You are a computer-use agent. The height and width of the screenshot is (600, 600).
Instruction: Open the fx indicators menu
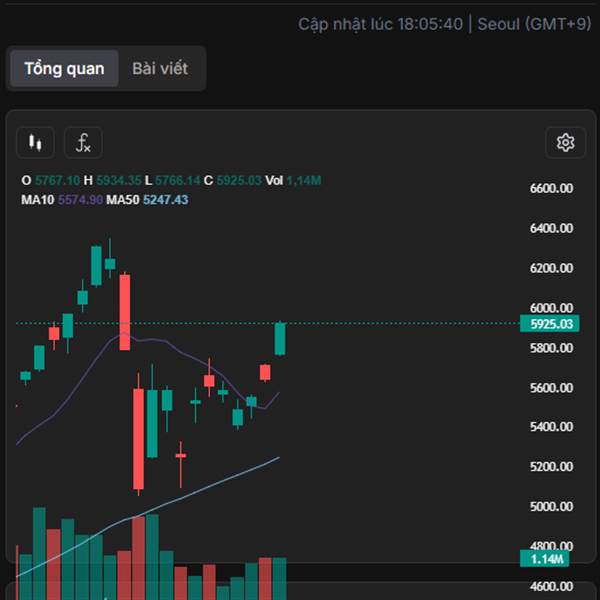click(x=83, y=143)
